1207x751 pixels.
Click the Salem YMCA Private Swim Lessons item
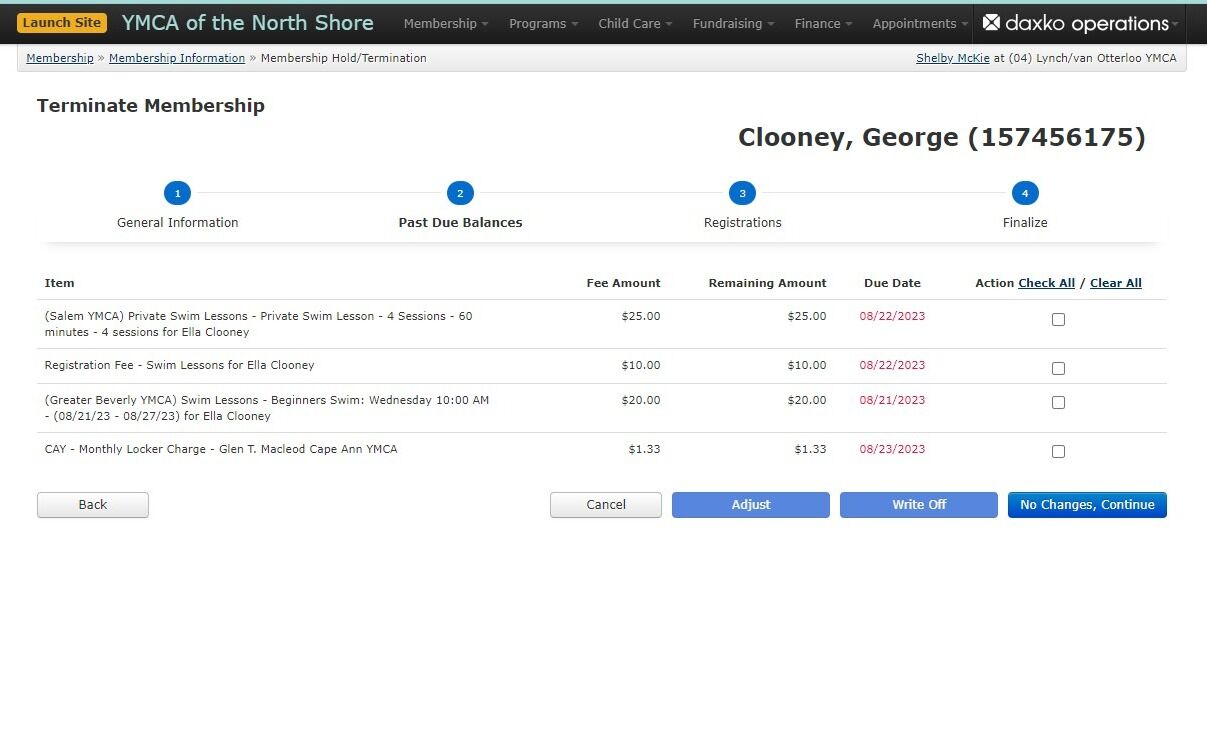(258, 324)
